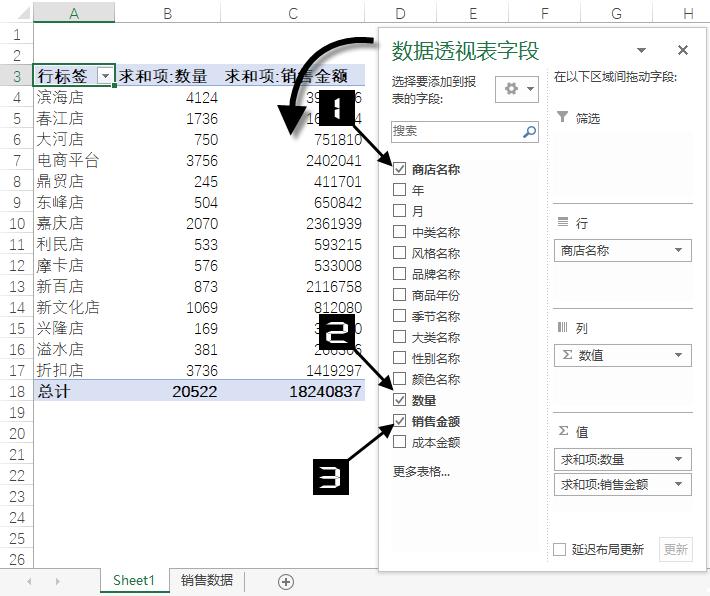This screenshot has width=710, height=596.
Task: Open the 数值 column field dropdown
Action: tap(678, 355)
